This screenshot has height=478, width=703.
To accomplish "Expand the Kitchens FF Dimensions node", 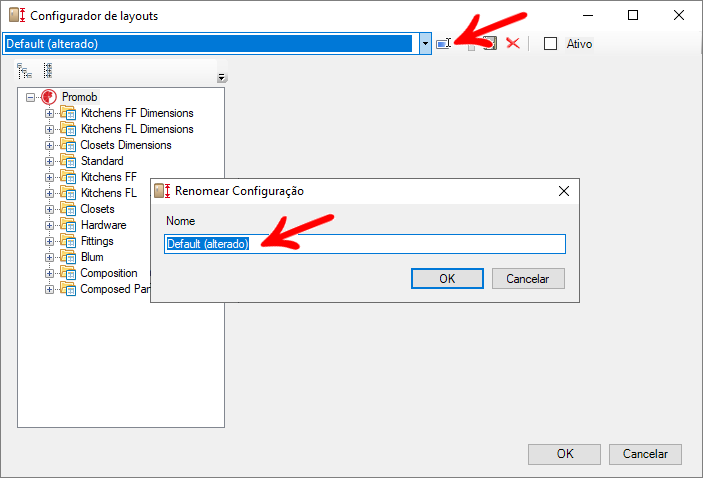I will tap(49, 113).
